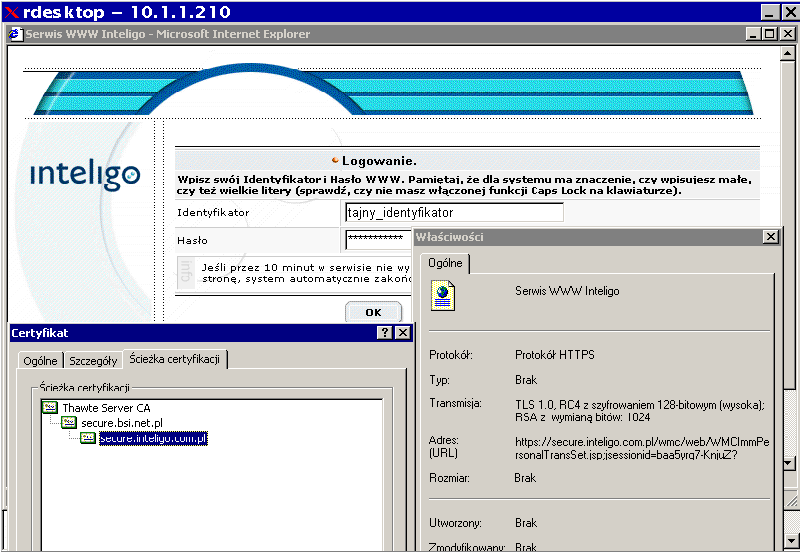This screenshot has height=552, width=800.
Task: Maximize the Internet Explorer window
Action: pyautogui.click(x=770, y=34)
